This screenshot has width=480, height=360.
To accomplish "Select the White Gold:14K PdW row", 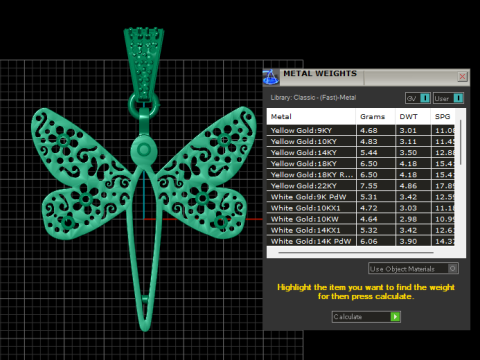I will tap(361, 241).
